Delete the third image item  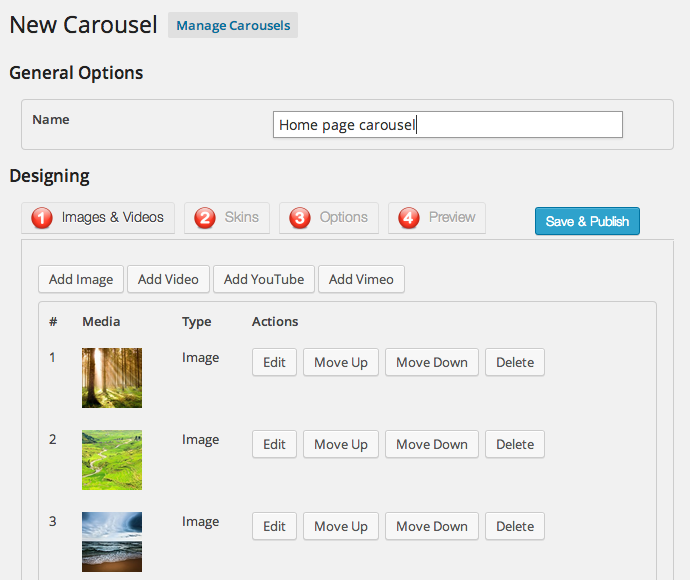(515, 526)
